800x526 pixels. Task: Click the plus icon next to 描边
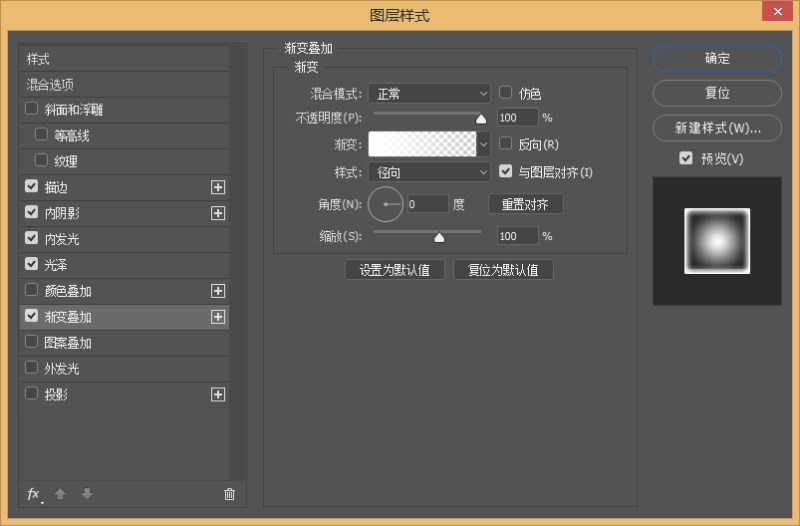(x=218, y=187)
